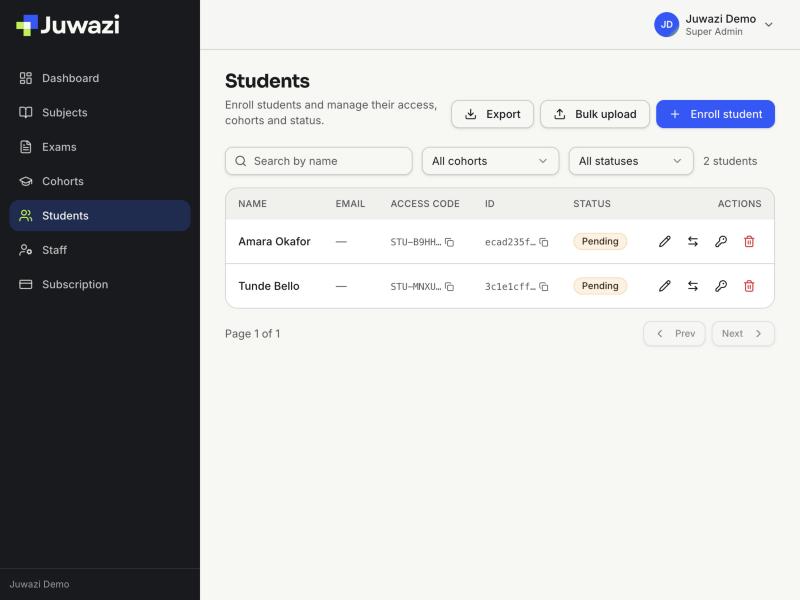Open the All cohorts dropdown
Screen dimensions: 800x600
point(490,161)
